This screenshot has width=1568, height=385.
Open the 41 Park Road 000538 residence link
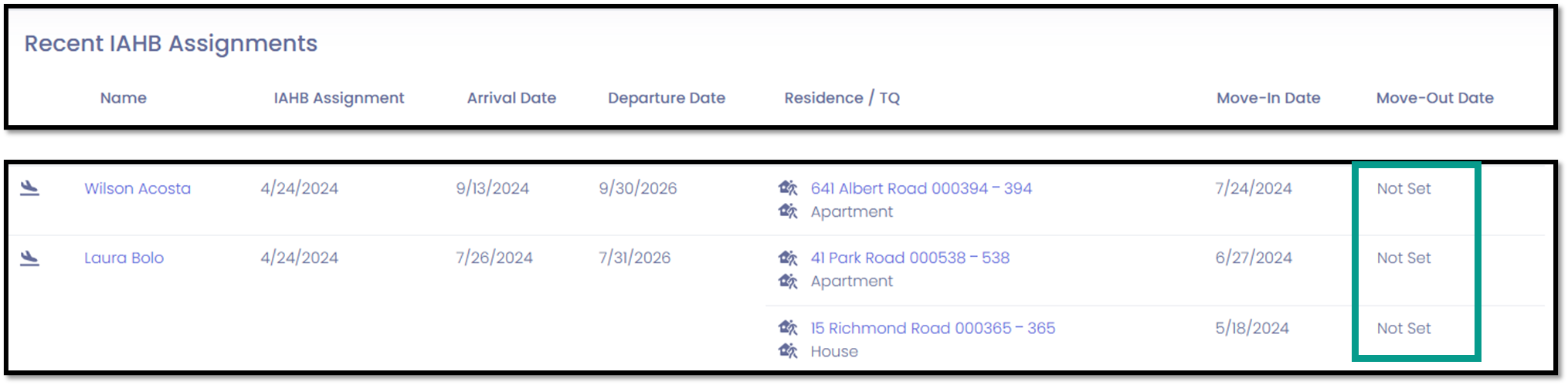(910, 258)
